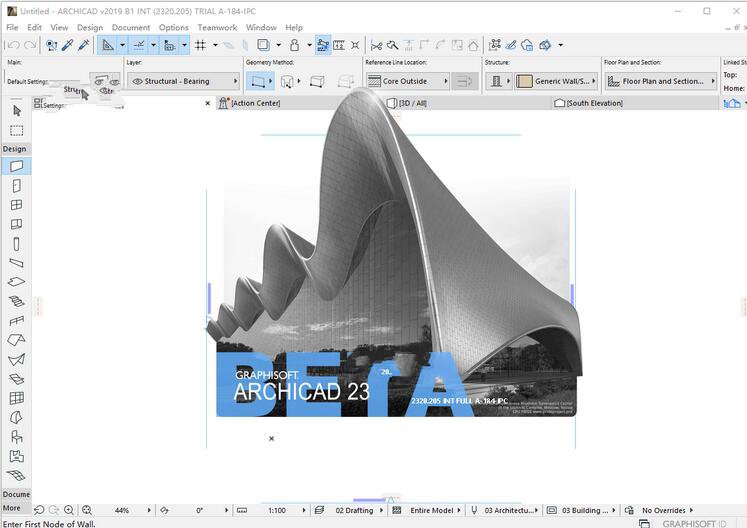The width and height of the screenshot is (747, 528).
Task: Open the Design menu
Action: [90, 28]
